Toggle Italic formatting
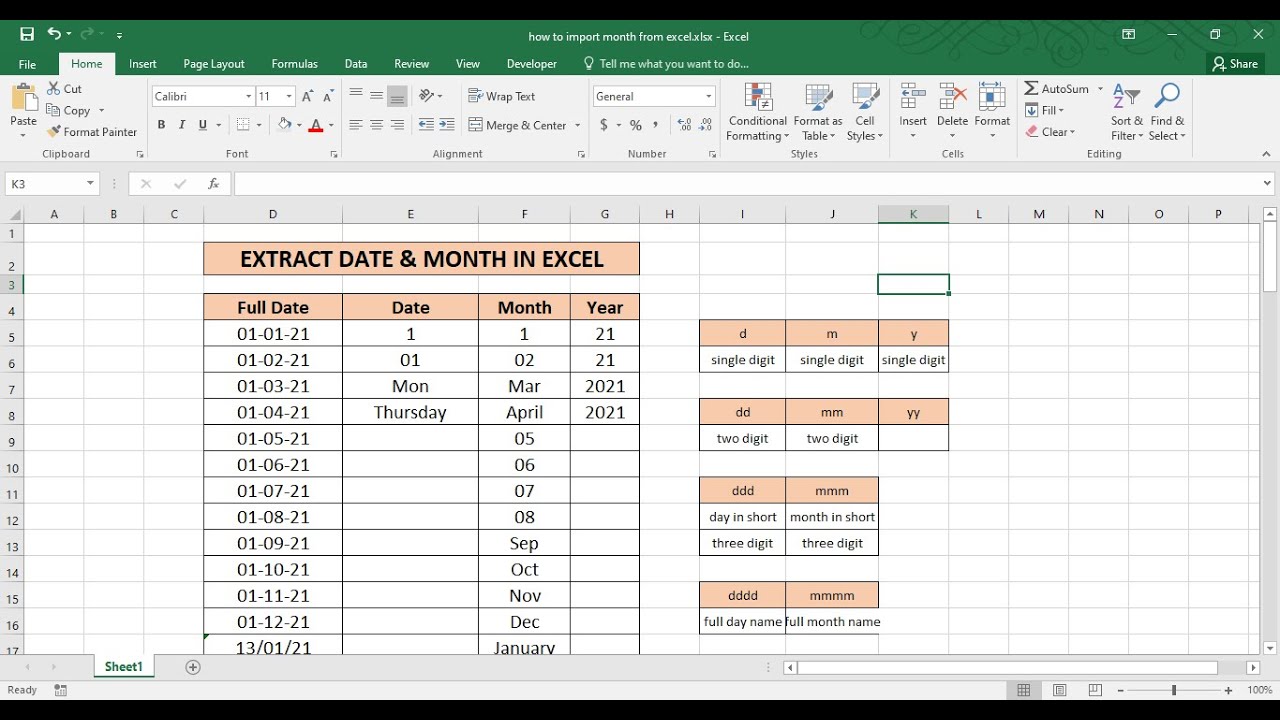Viewport: 1280px width, 720px height. point(182,125)
